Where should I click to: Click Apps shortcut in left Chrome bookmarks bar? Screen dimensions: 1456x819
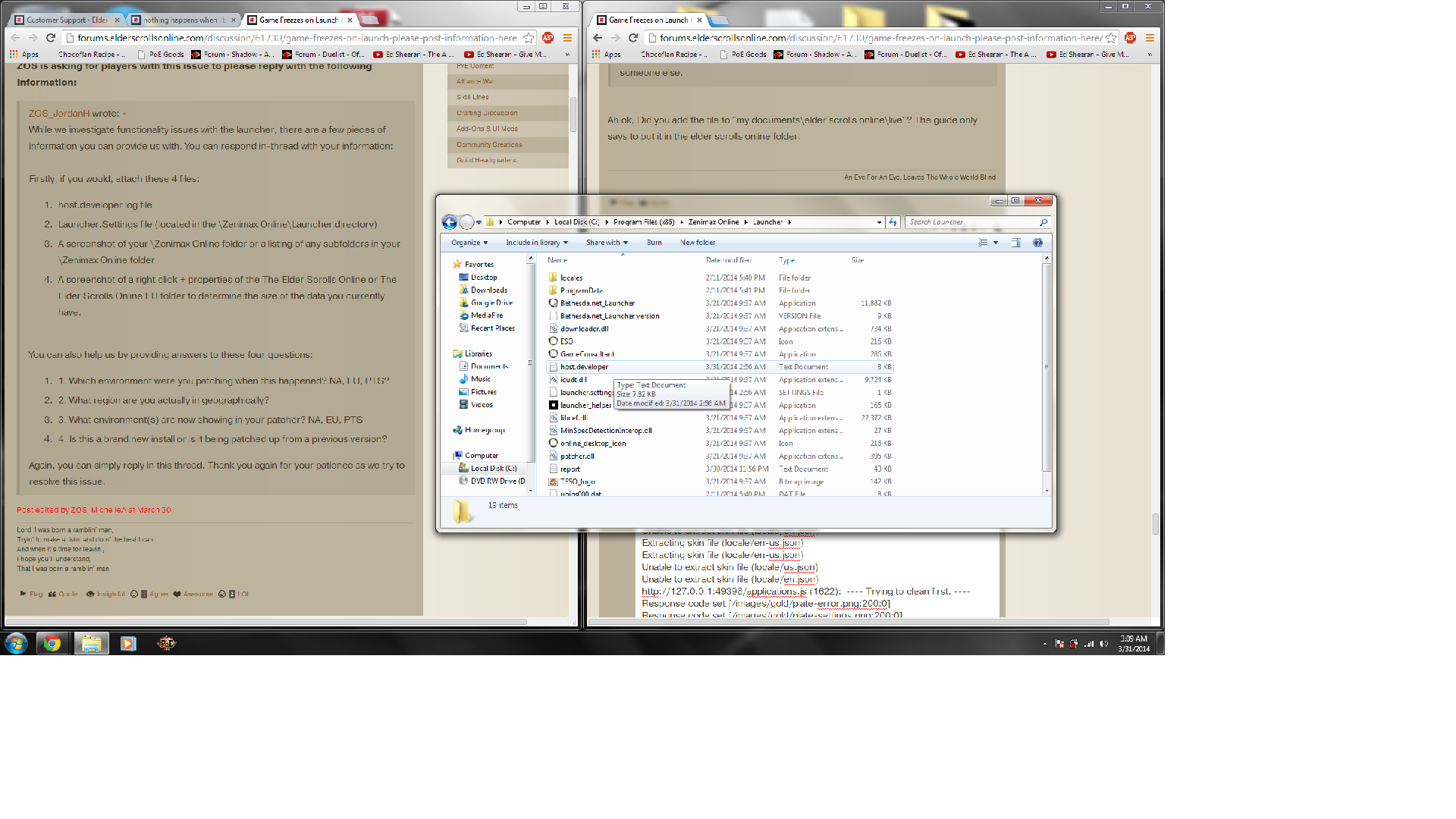(24, 55)
